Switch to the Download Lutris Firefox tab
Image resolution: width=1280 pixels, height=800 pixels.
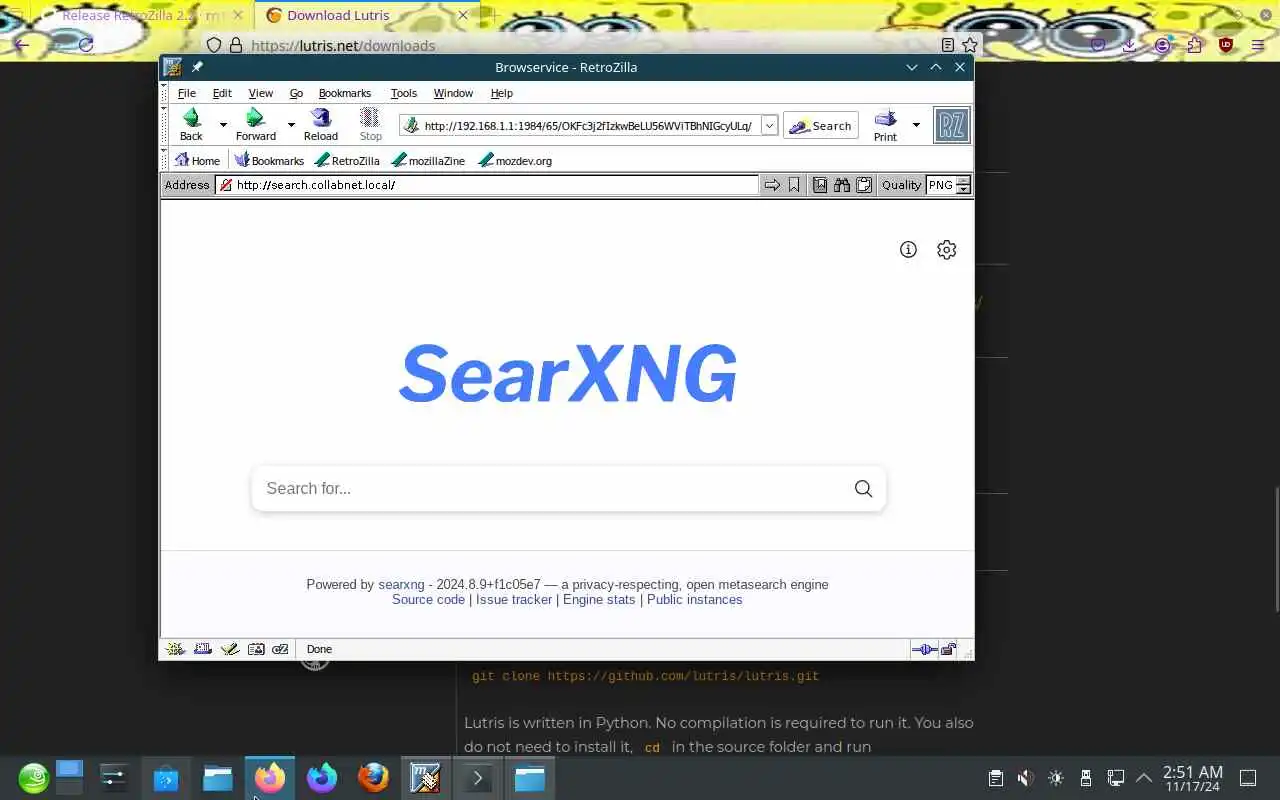click(x=365, y=15)
